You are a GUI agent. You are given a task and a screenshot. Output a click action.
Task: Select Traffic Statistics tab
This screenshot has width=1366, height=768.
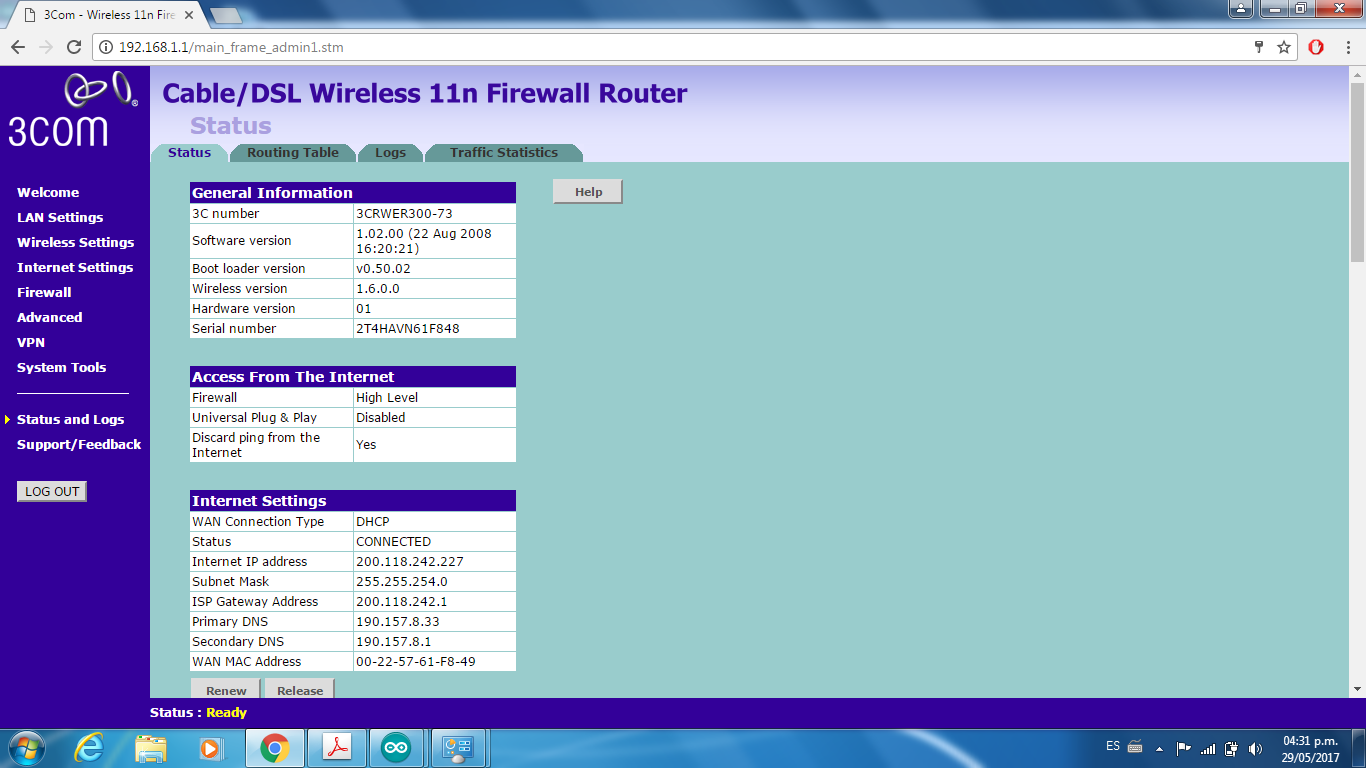[x=503, y=153]
